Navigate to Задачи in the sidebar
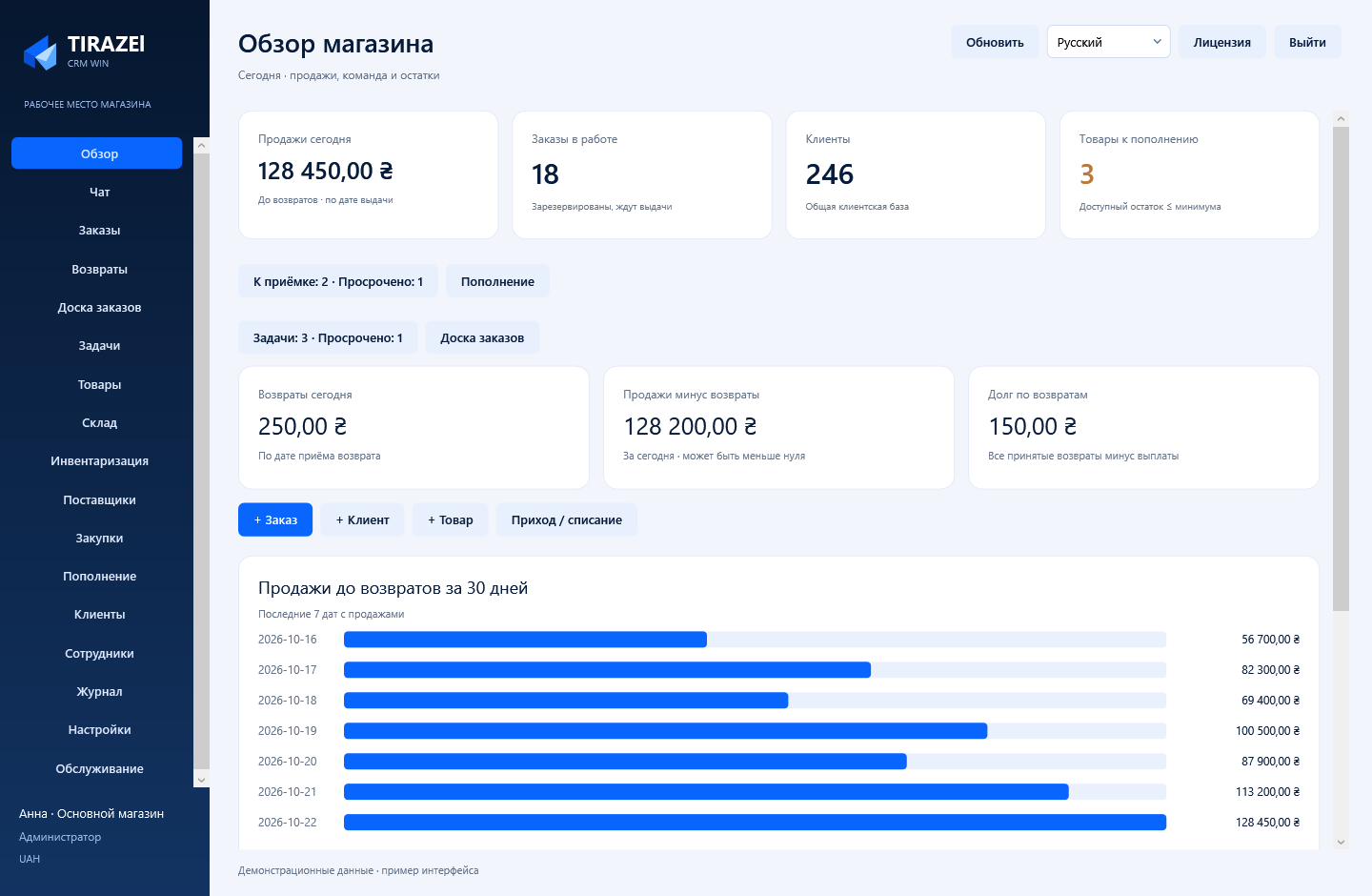Viewport: 1372px width, 896px height. pyautogui.click(x=97, y=345)
